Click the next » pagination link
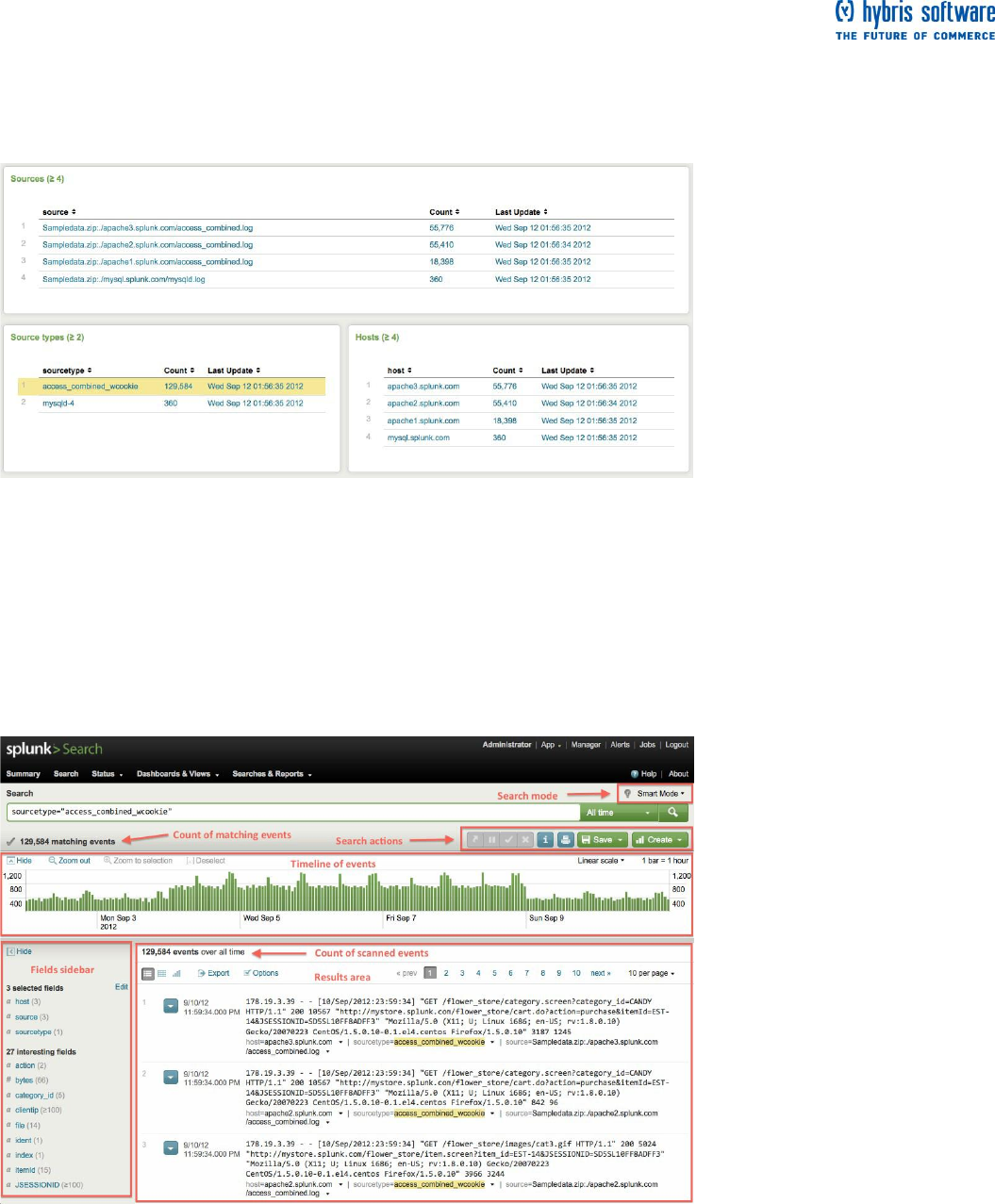The width and height of the screenshot is (995, 1204). 601,973
